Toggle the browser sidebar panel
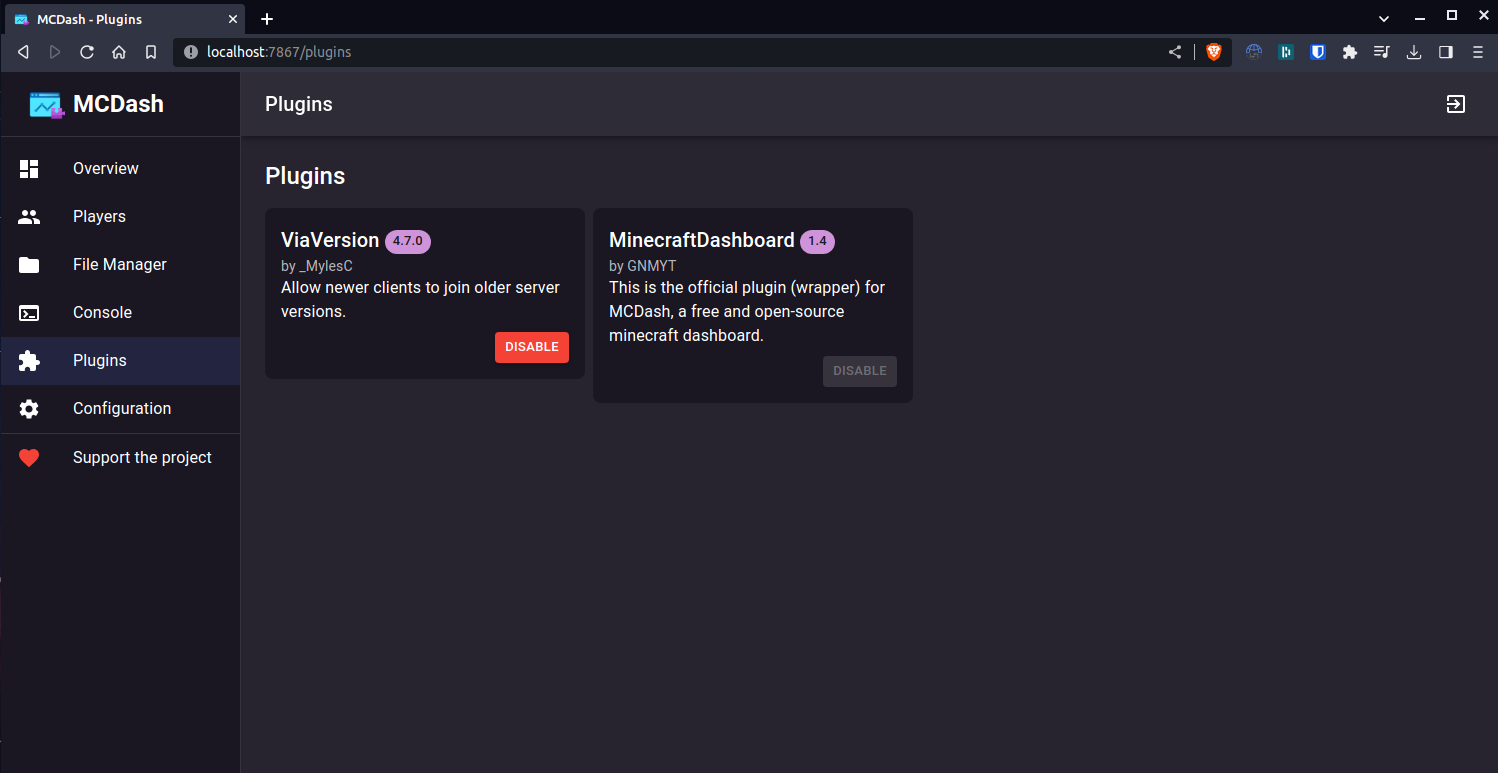The height and width of the screenshot is (773, 1498). click(1445, 52)
